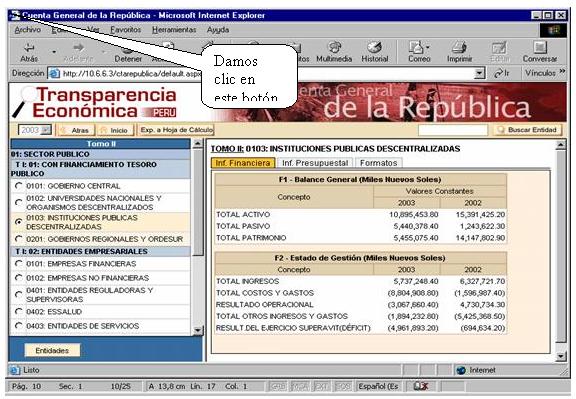The image size is (576, 399).
Task: Open the address bar dropdown arrow
Action: 479,73
